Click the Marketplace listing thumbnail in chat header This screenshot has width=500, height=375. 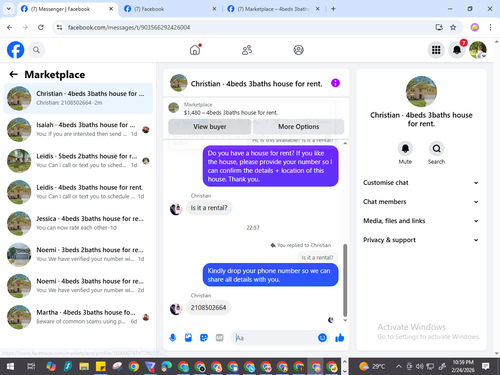173,108
